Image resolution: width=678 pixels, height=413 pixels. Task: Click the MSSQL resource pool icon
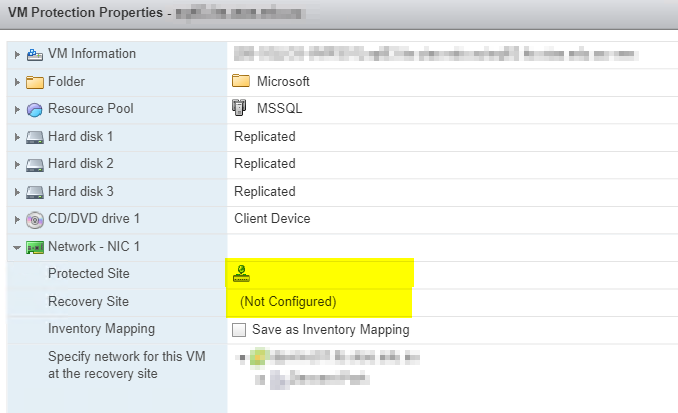(x=239, y=108)
